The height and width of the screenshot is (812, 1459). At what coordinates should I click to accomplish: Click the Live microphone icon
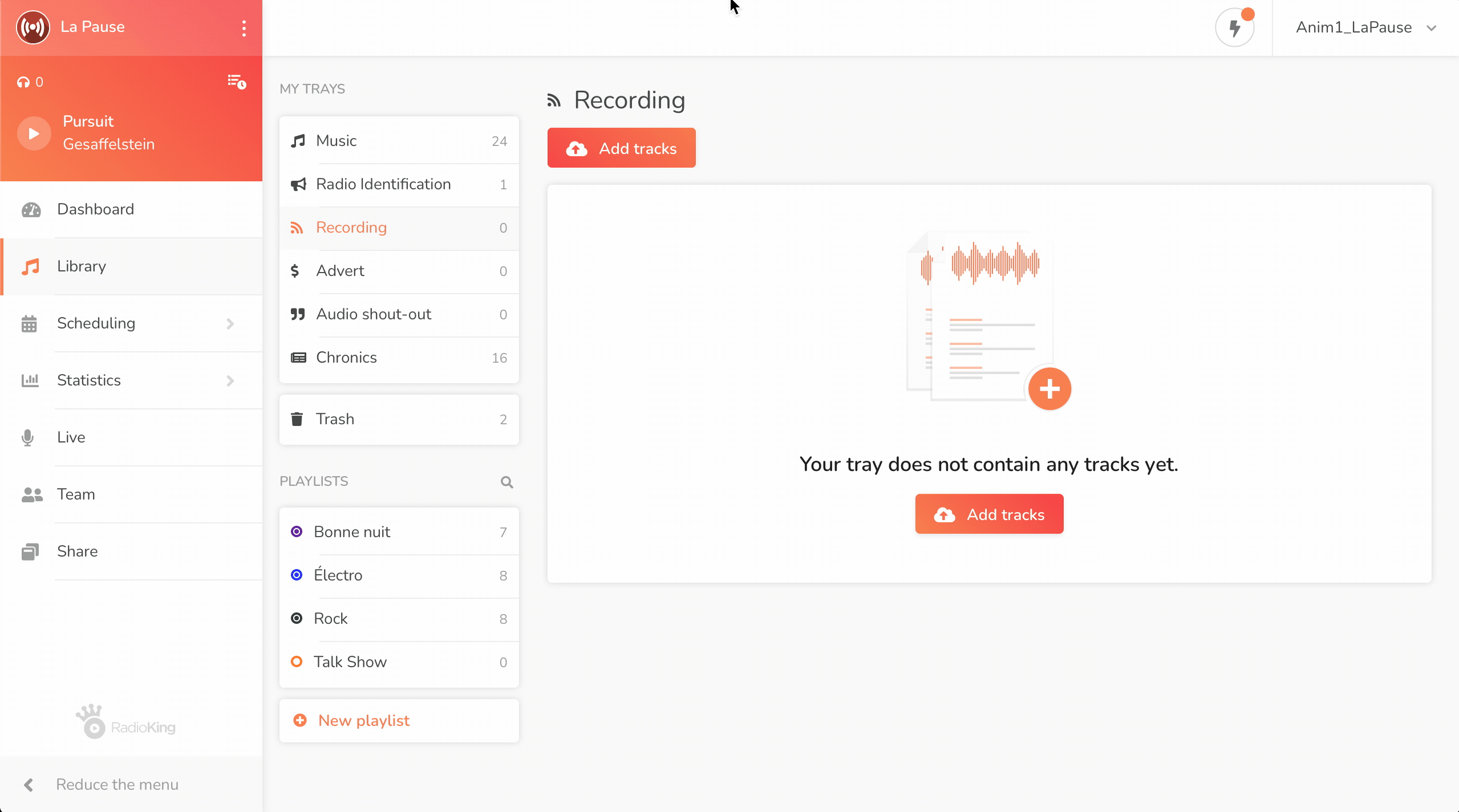pyautogui.click(x=27, y=438)
